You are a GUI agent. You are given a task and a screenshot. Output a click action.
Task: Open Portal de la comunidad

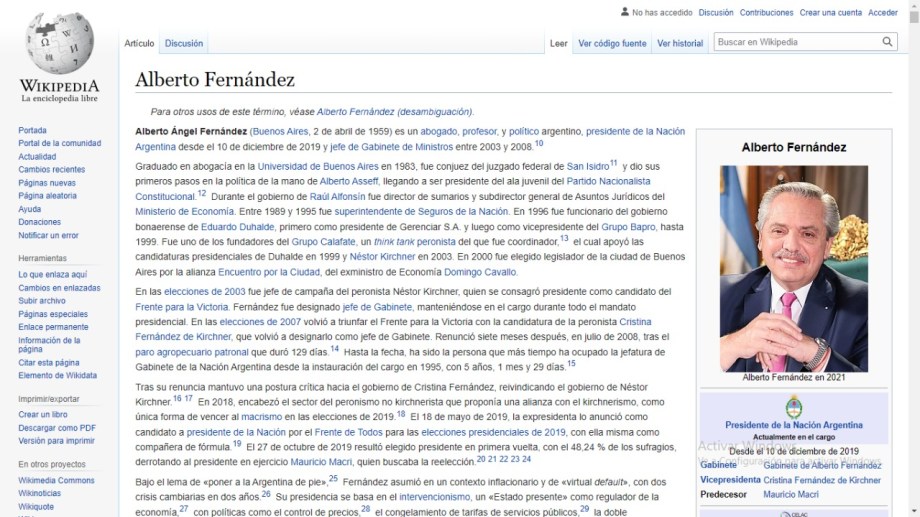(x=59, y=143)
